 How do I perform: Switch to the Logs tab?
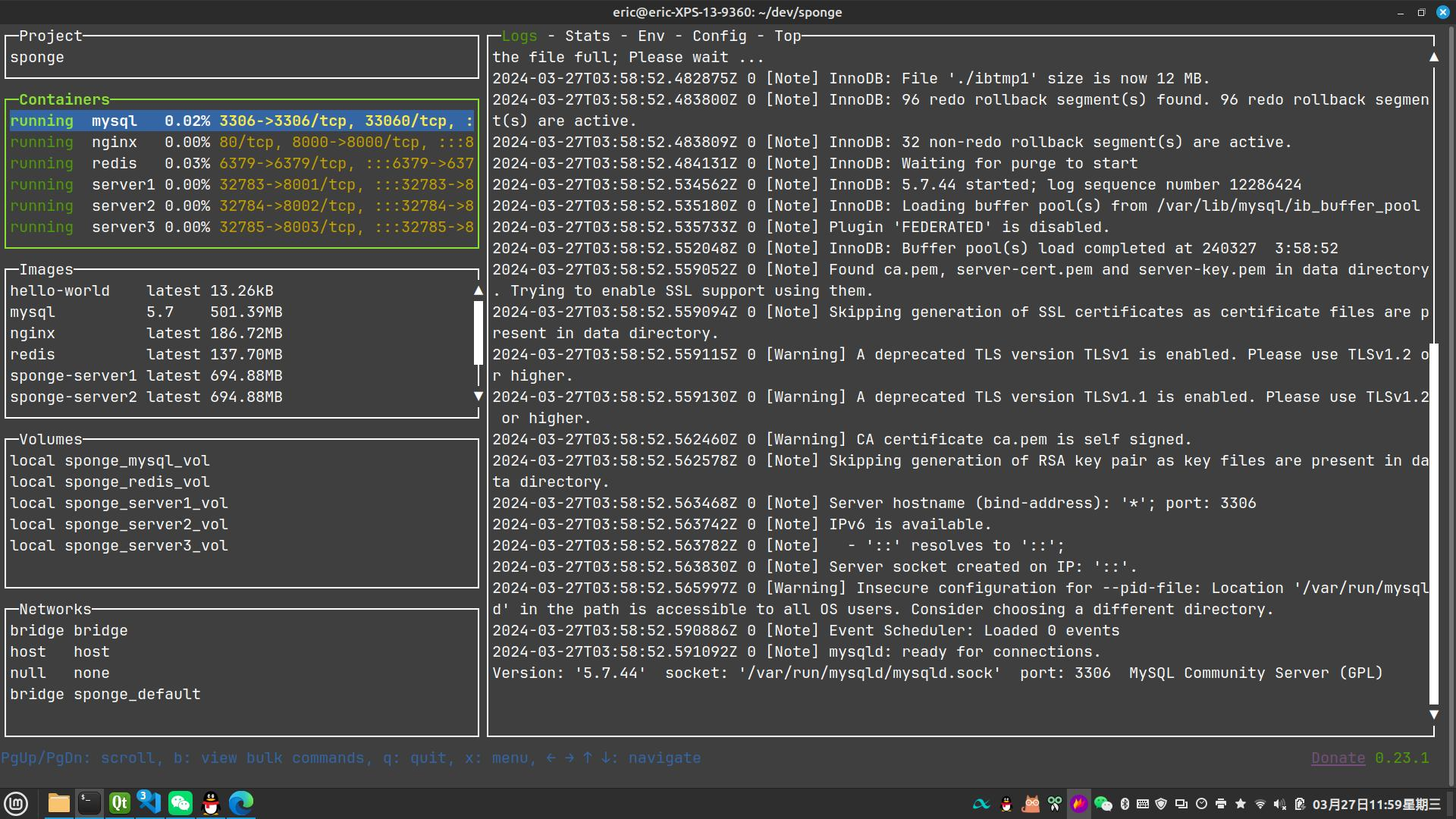519,36
